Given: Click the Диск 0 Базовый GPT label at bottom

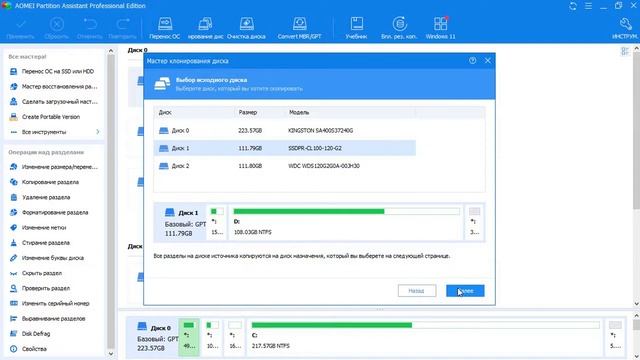Looking at the screenshot, I should 154,338.
